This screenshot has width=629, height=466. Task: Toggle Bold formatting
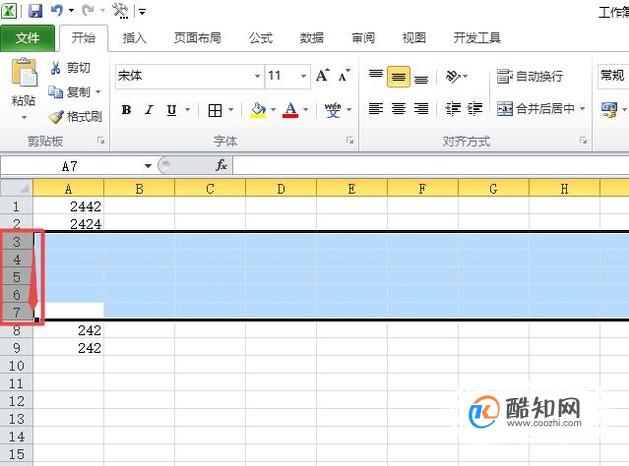point(126,109)
